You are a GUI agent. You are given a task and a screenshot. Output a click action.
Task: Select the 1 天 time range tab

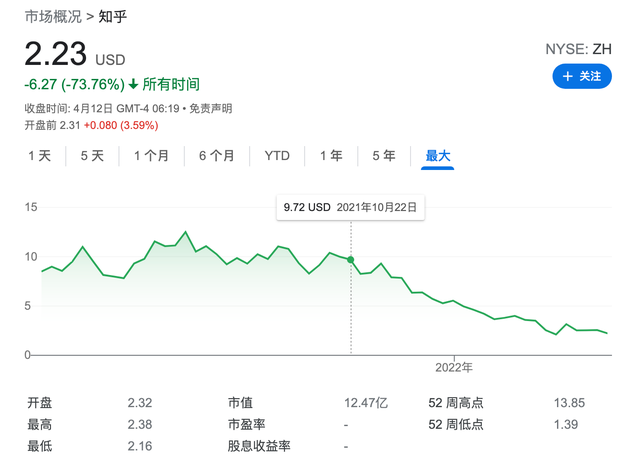tap(39, 156)
